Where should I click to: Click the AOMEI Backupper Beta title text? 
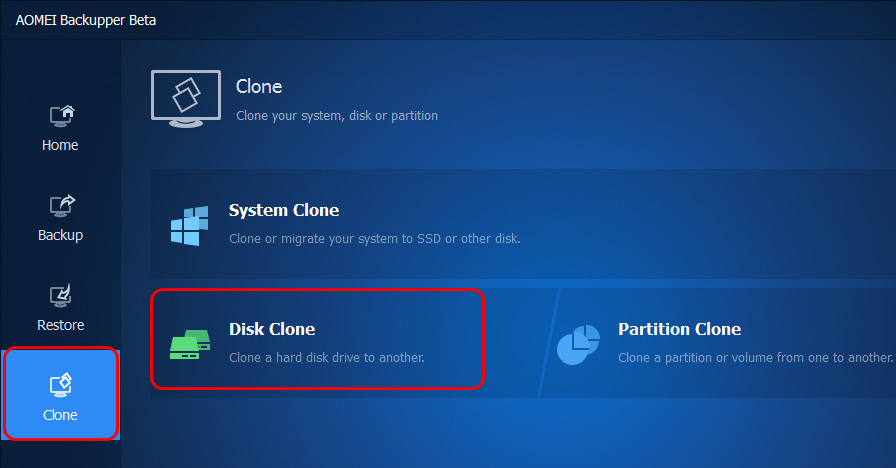tap(86, 20)
